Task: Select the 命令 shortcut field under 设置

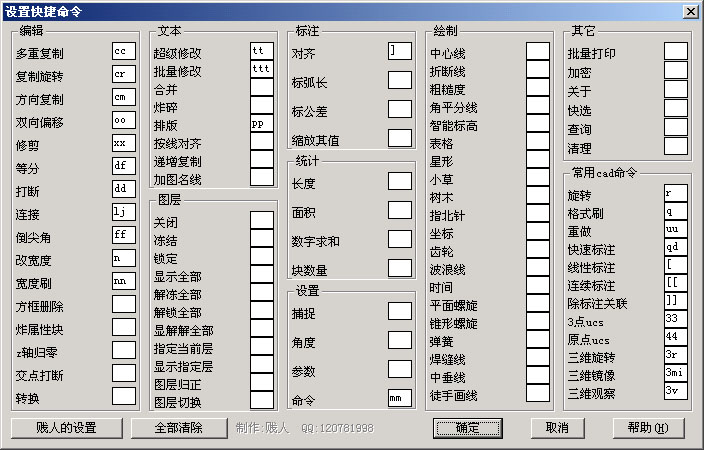Action: [x=400, y=398]
